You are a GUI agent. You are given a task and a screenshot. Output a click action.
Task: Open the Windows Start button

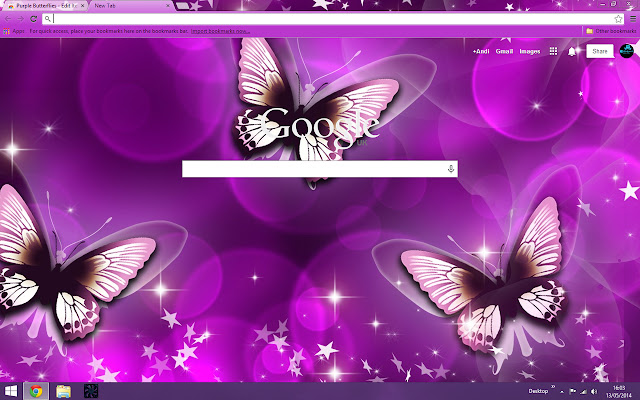point(11,391)
